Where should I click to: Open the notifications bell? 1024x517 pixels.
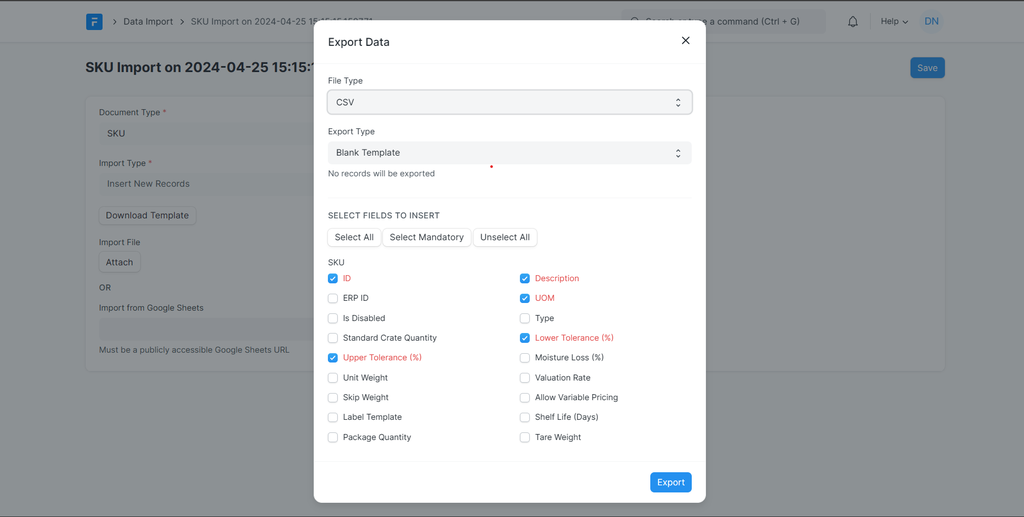853,22
